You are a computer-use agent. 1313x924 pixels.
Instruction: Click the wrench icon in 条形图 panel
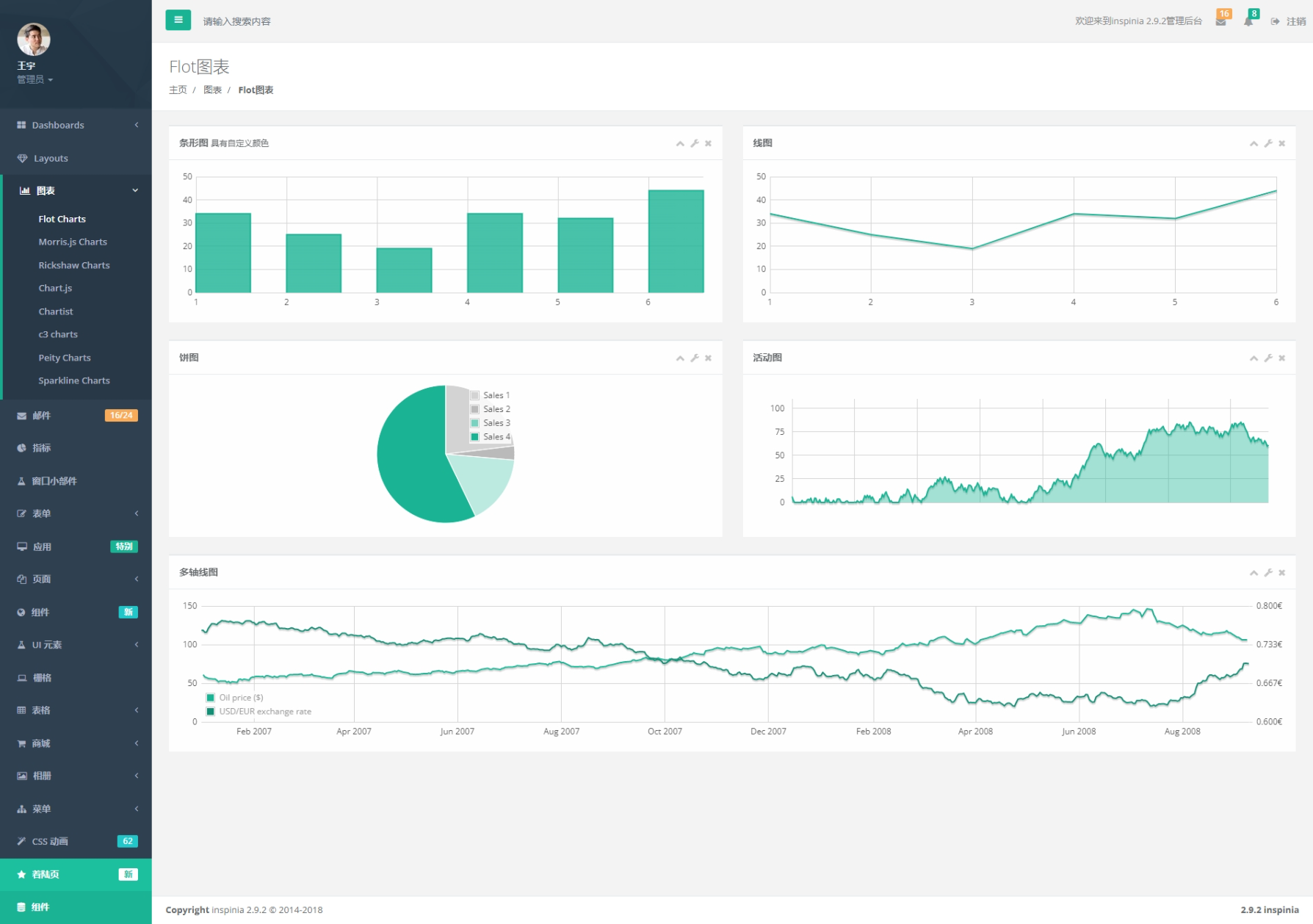click(694, 143)
